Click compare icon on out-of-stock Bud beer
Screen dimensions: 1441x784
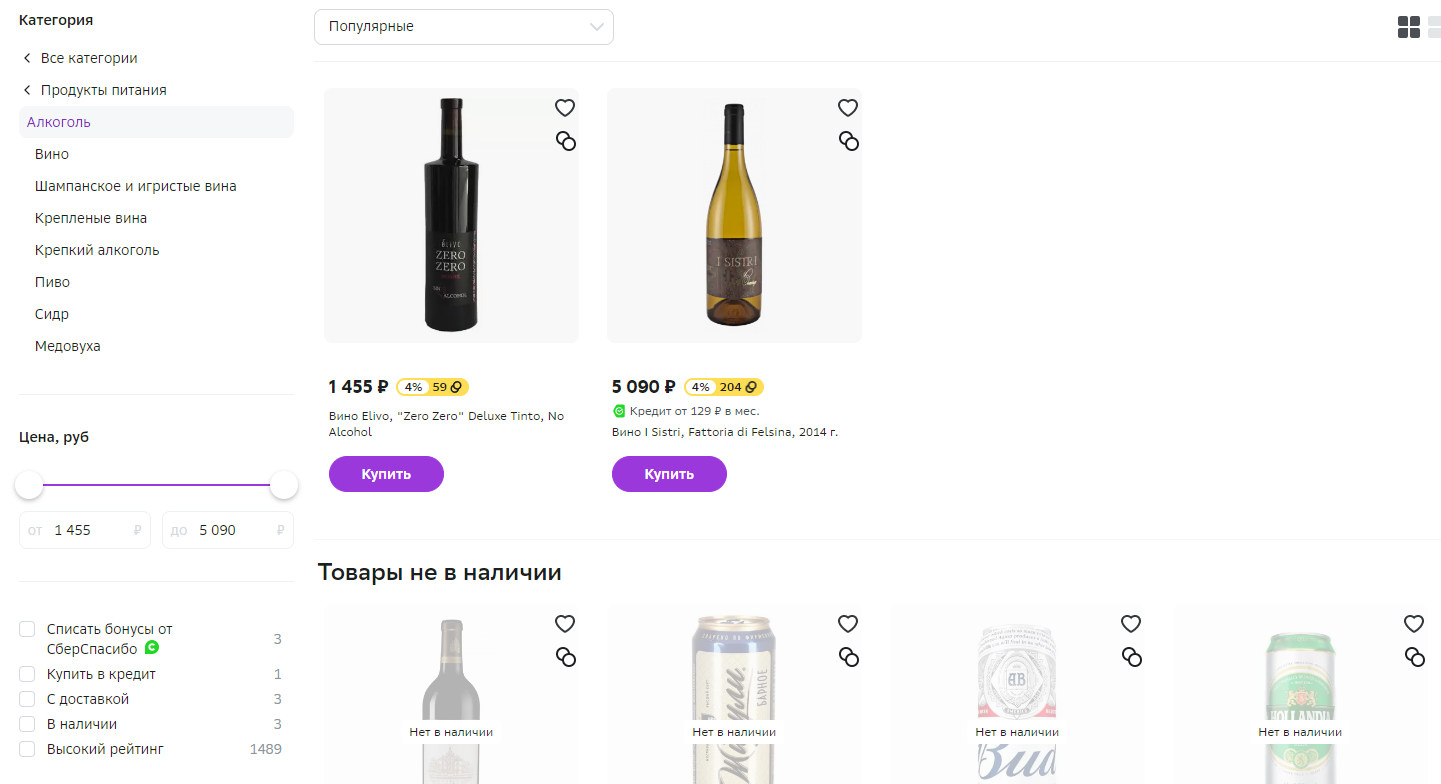[x=1132, y=657]
